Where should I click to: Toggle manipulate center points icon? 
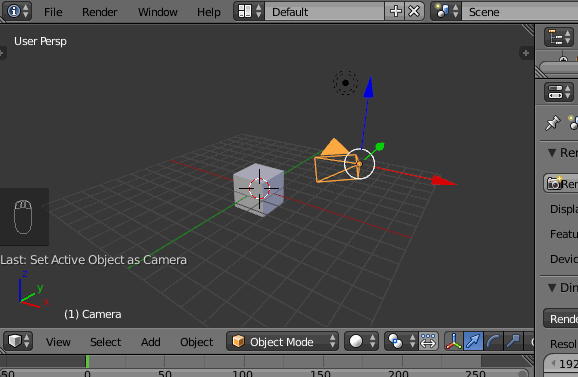(428, 341)
